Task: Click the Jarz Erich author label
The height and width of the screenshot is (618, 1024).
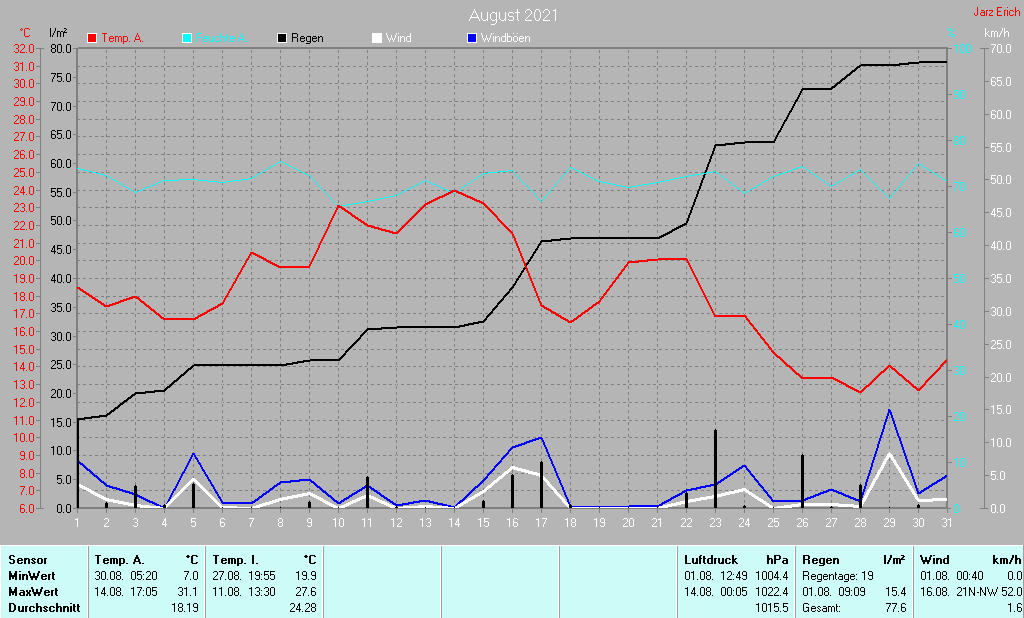Action: [997, 12]
